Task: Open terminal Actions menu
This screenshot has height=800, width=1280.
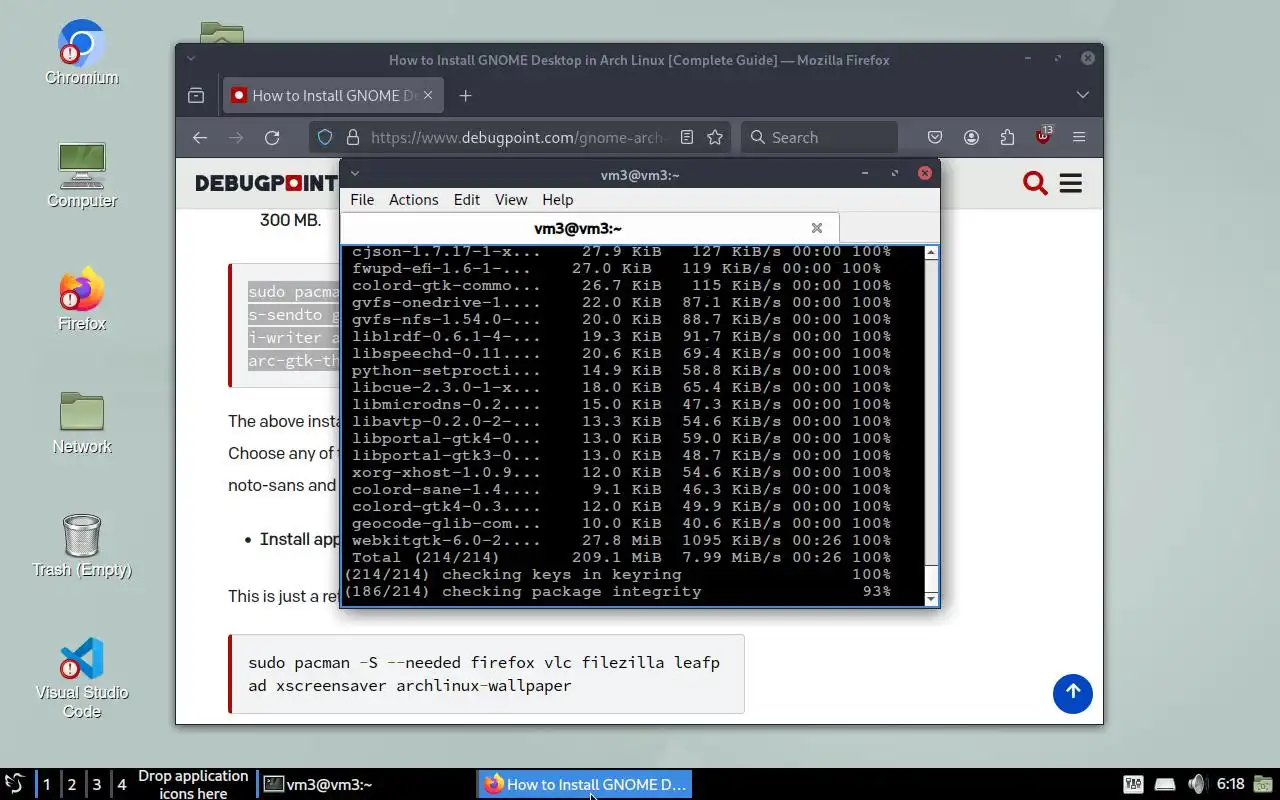Action: 414,200
